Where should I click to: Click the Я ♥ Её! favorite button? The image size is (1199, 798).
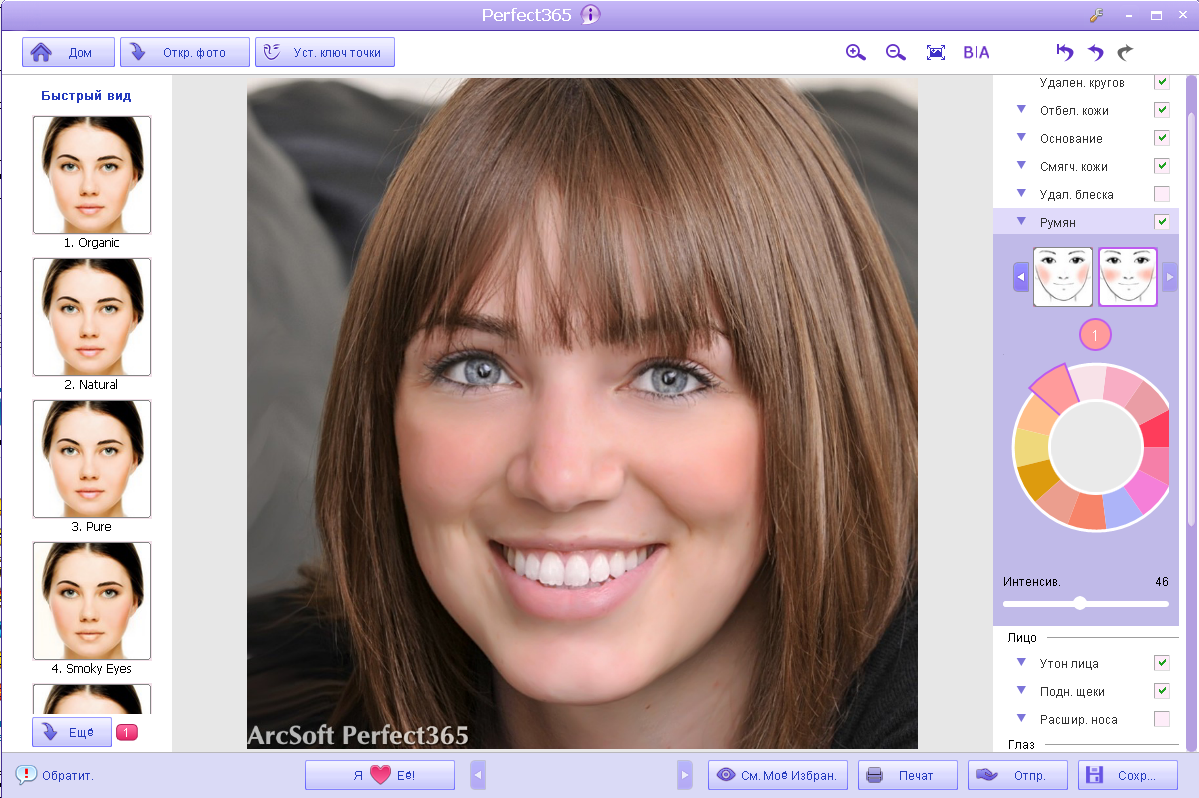(380, 775)
